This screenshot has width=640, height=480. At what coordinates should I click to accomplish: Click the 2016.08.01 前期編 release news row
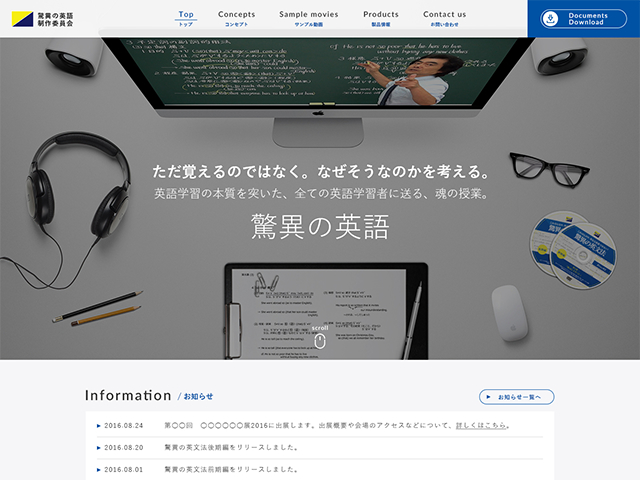pyautogui.click(x=320, y=470)
